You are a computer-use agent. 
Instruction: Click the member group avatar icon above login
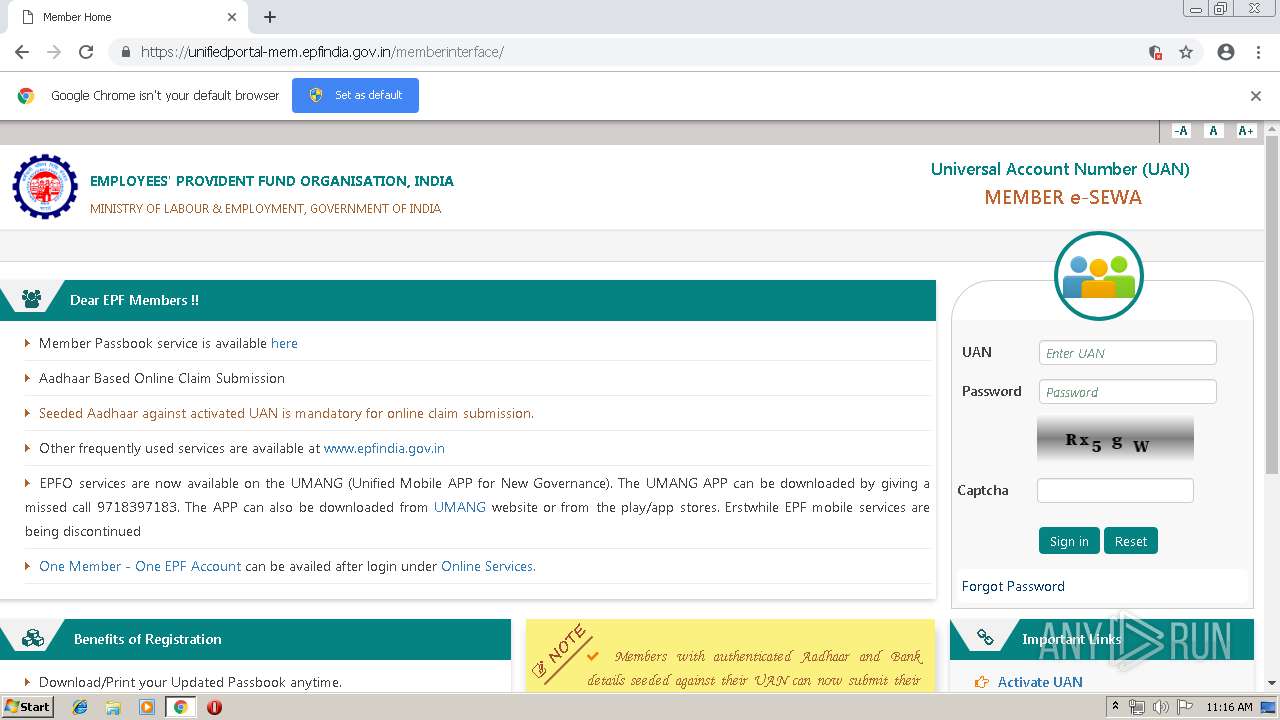1098,276
